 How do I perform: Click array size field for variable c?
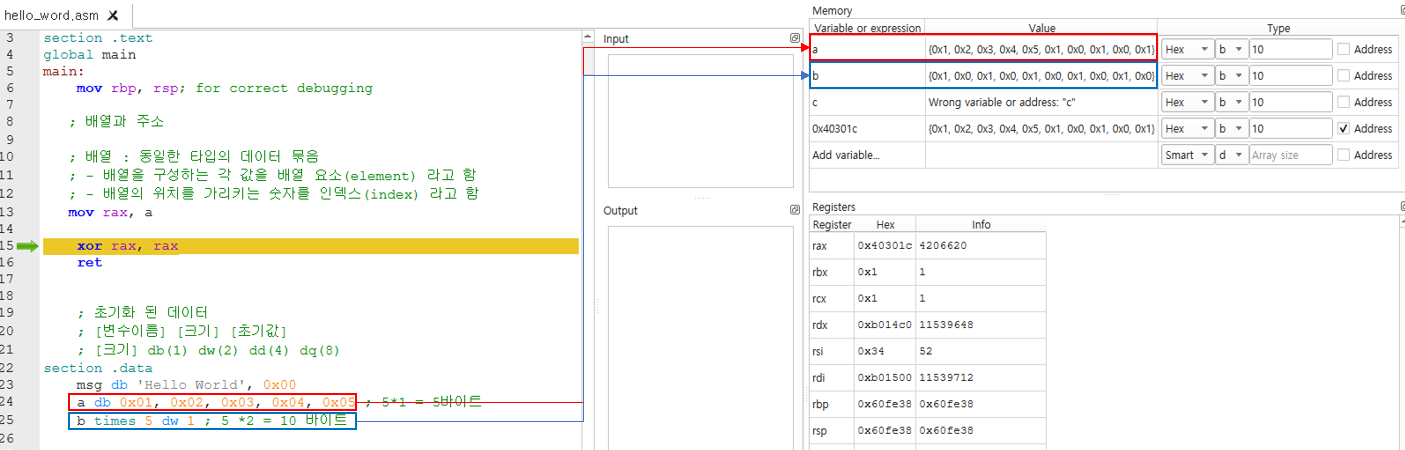(1290, 102)
